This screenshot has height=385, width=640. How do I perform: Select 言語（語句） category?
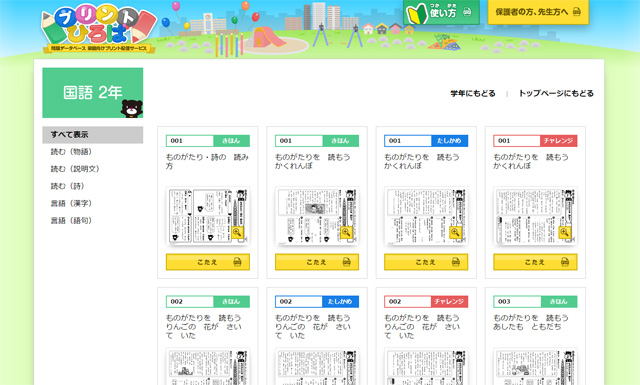(71, 220)
